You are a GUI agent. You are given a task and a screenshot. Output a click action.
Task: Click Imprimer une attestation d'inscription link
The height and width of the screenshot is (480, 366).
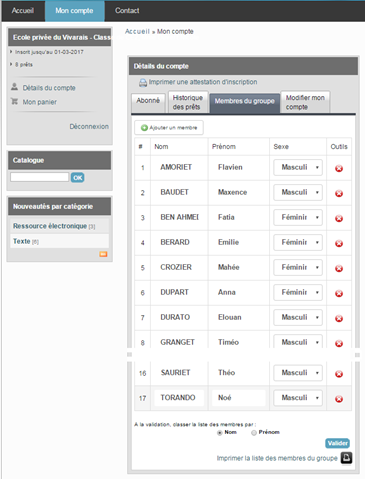click(x=203, y=82)
